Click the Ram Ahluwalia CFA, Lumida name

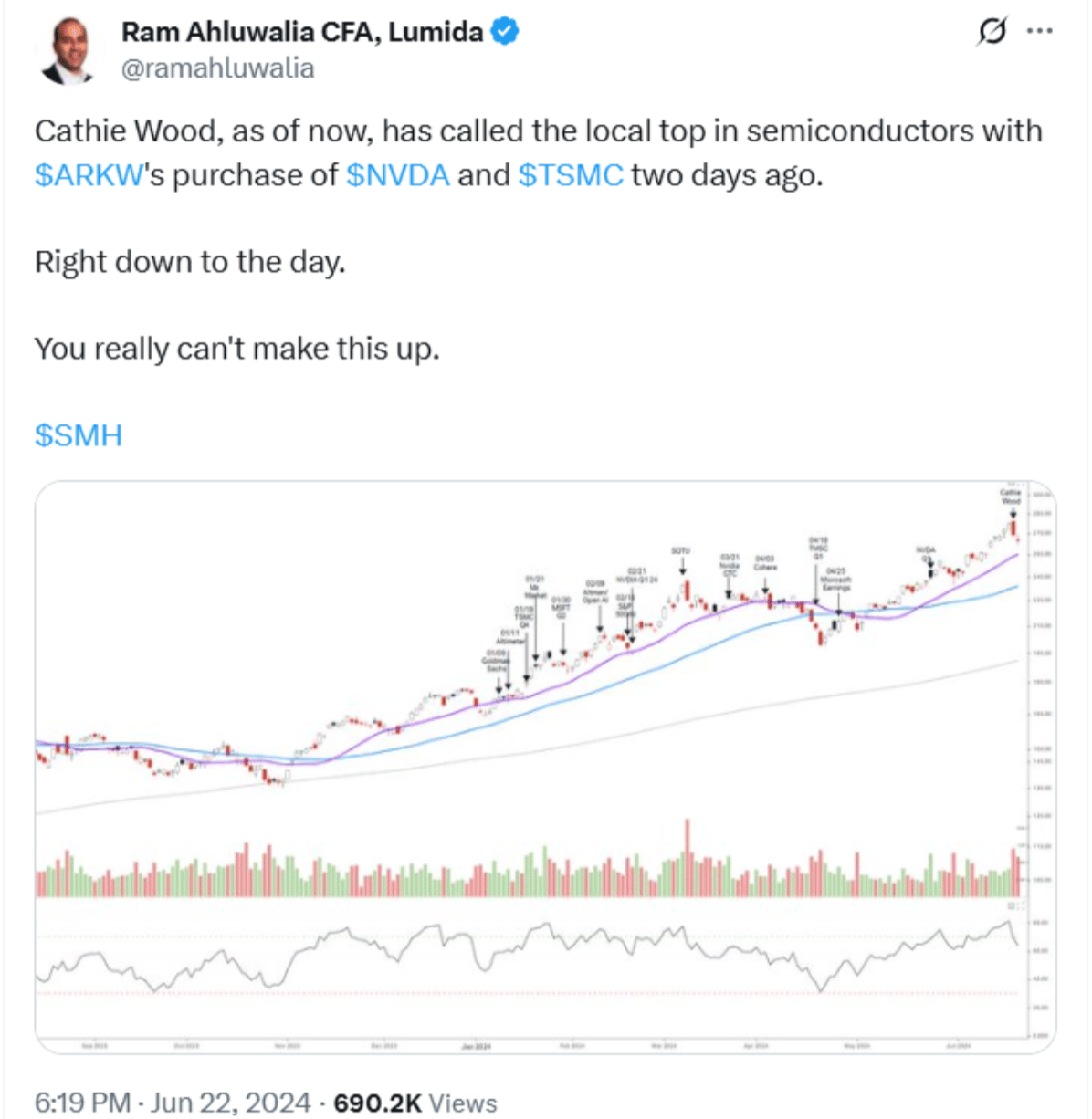(302, 32)
